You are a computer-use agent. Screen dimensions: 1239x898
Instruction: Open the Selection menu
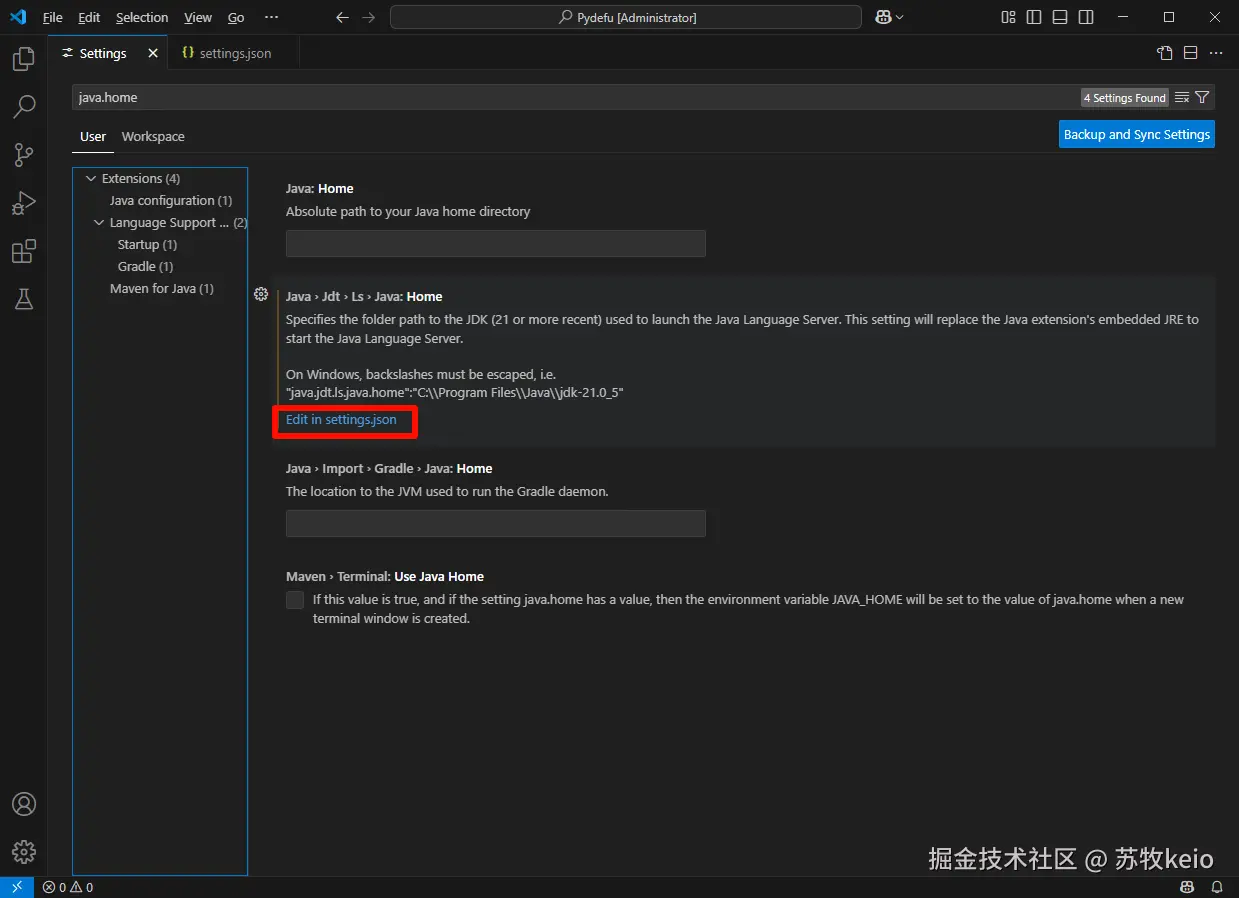(142, 17)
